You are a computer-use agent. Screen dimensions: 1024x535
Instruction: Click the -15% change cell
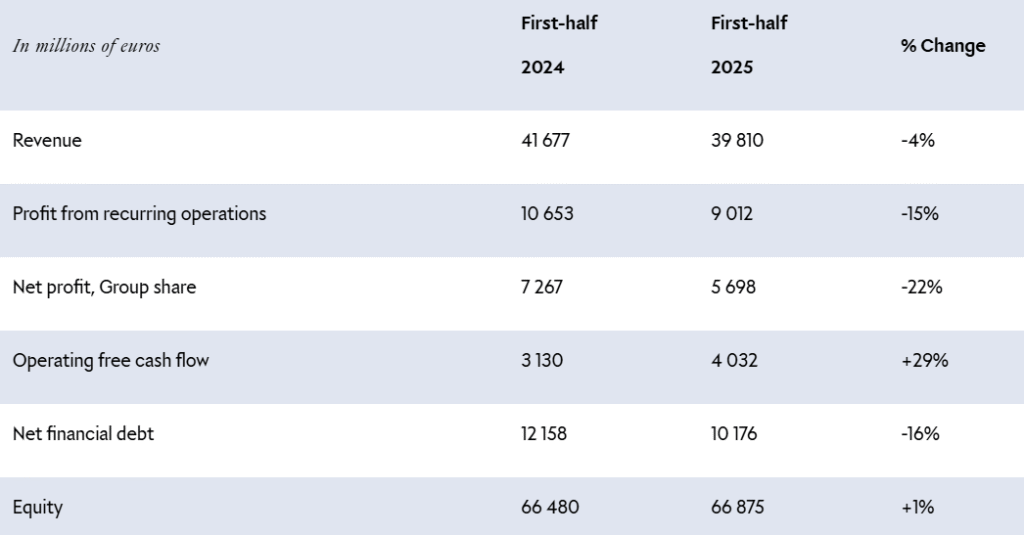(920, 214)
